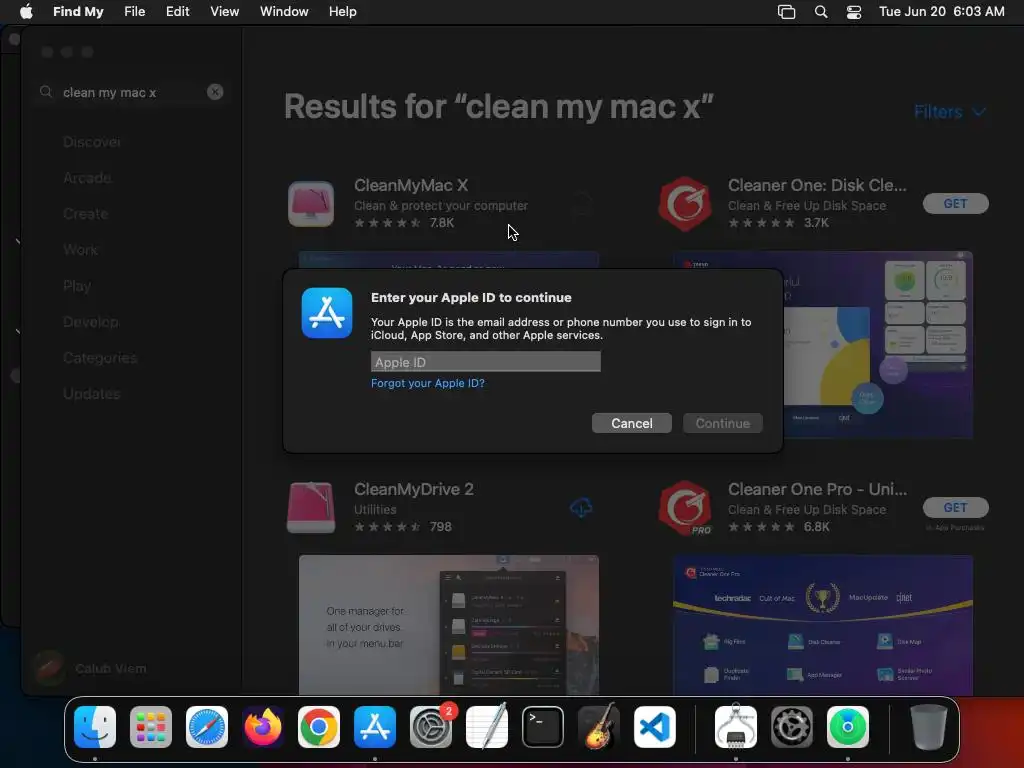The width and height of the screenshot is (1024, 768).
Task: Get the Cleaner One Pro app
Action: pyautogui.click(x=955, y=507)
